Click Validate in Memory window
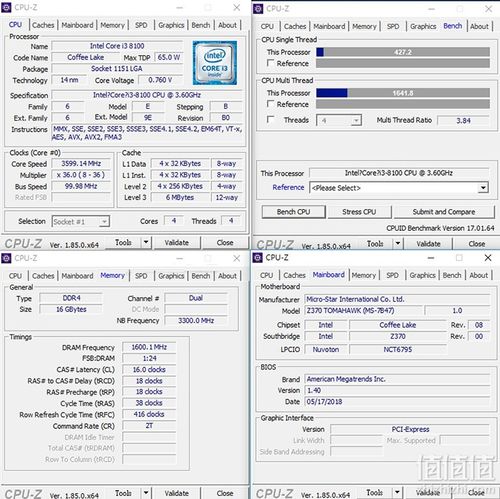The height and width of the screenshot is (499, 500). [177, 493]
